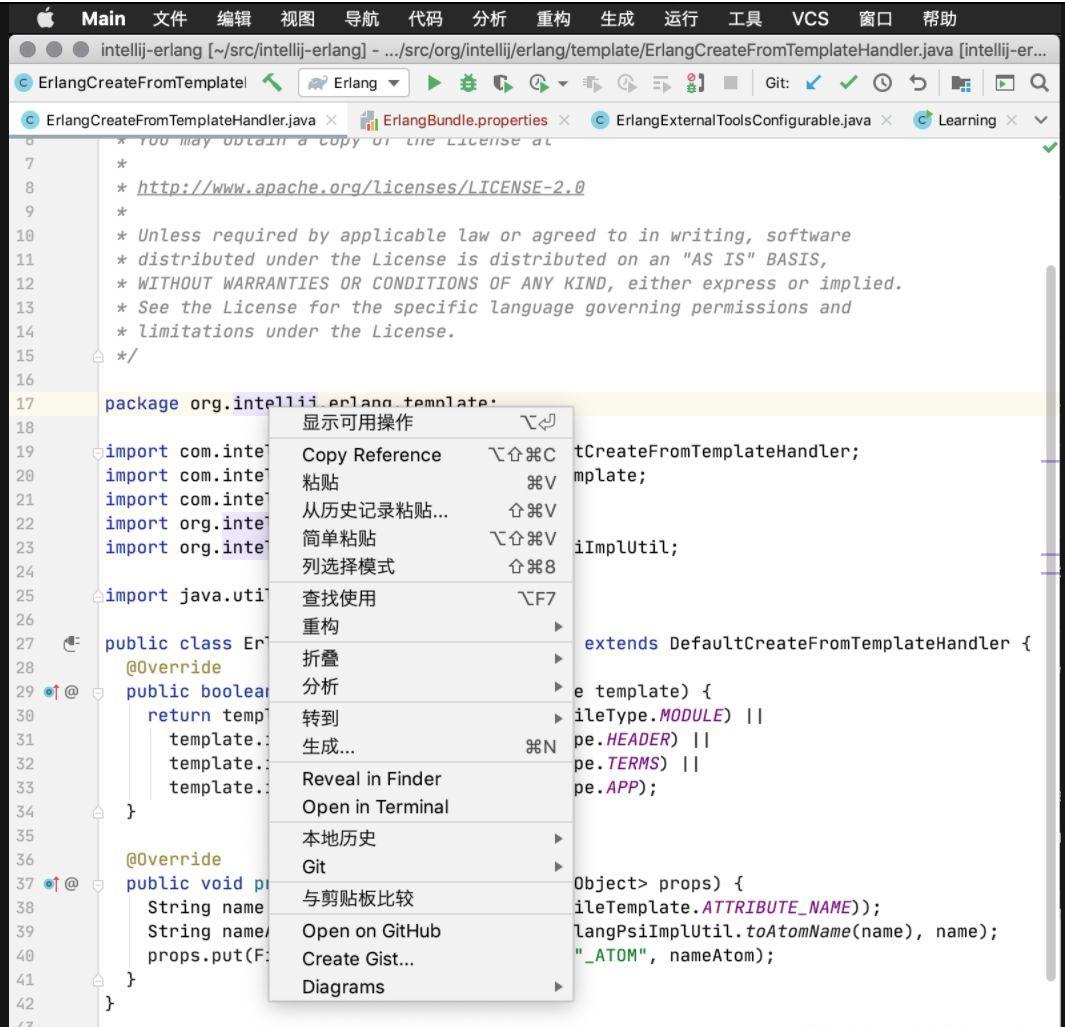Choose 粘贴 in the context menu

point(421,482)
